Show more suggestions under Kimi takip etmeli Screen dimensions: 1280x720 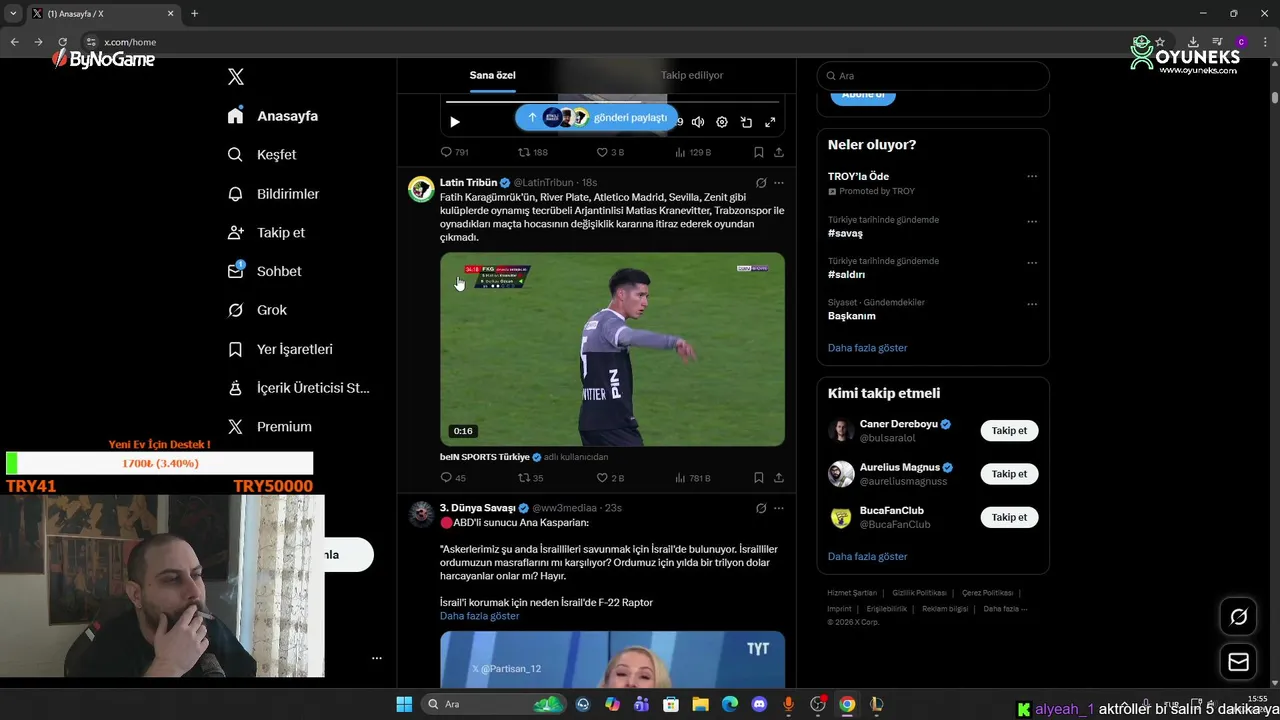coord(867,556)
